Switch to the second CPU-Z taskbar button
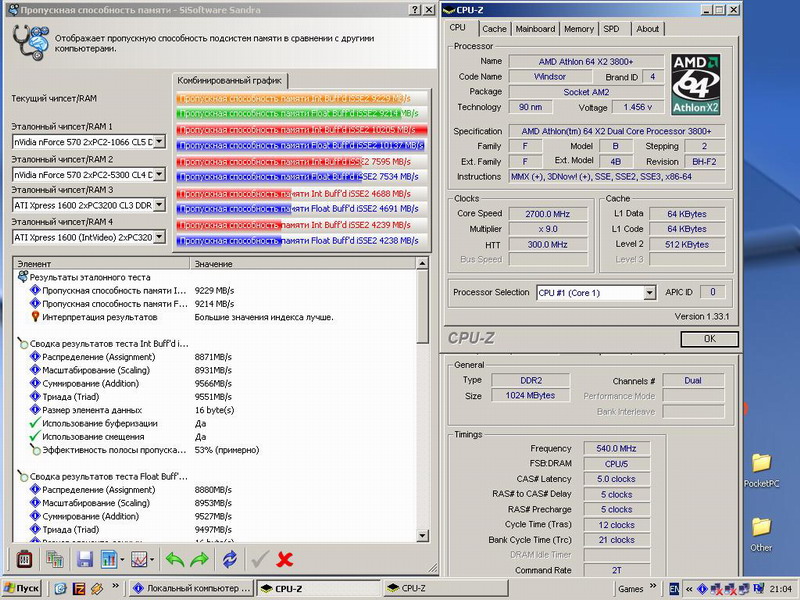The image size is (800, 600). click(x=445, y=588)
